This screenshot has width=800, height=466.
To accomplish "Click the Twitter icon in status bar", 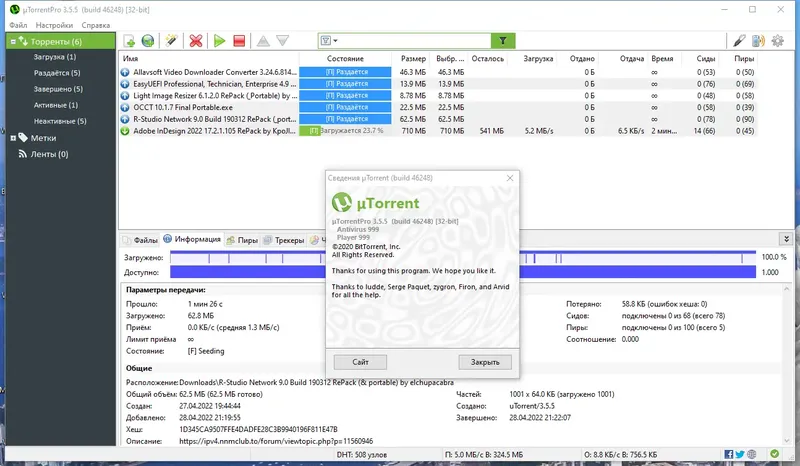I will 740,454.
